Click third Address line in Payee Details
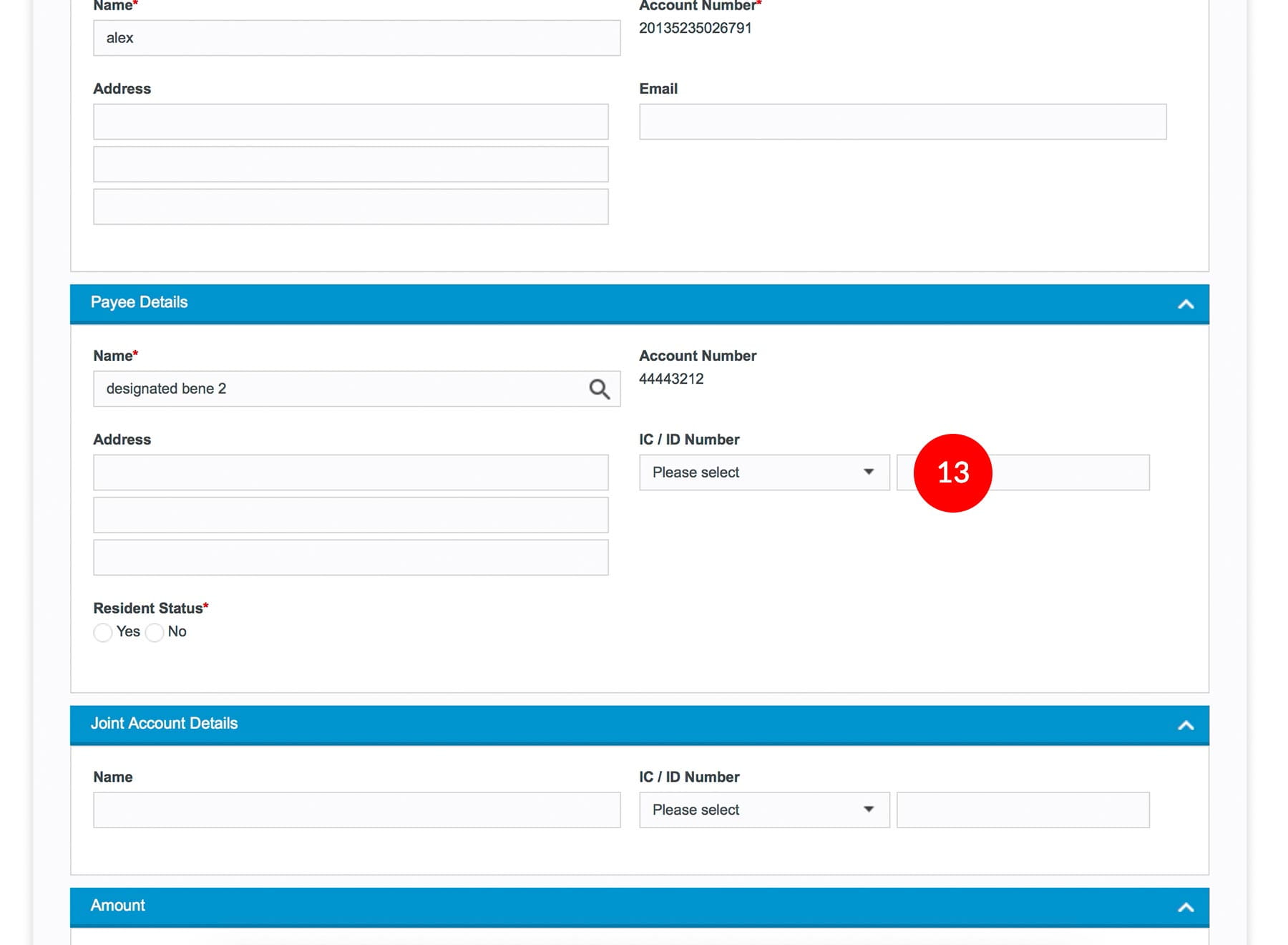The height and width of the screenshot is (945, 1288). [x=351, y=558]
